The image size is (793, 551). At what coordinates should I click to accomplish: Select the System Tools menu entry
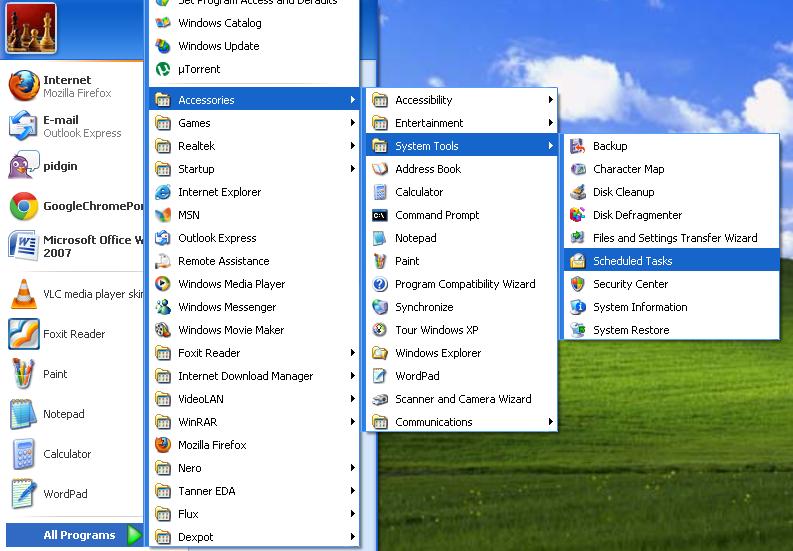pos(461,146)
